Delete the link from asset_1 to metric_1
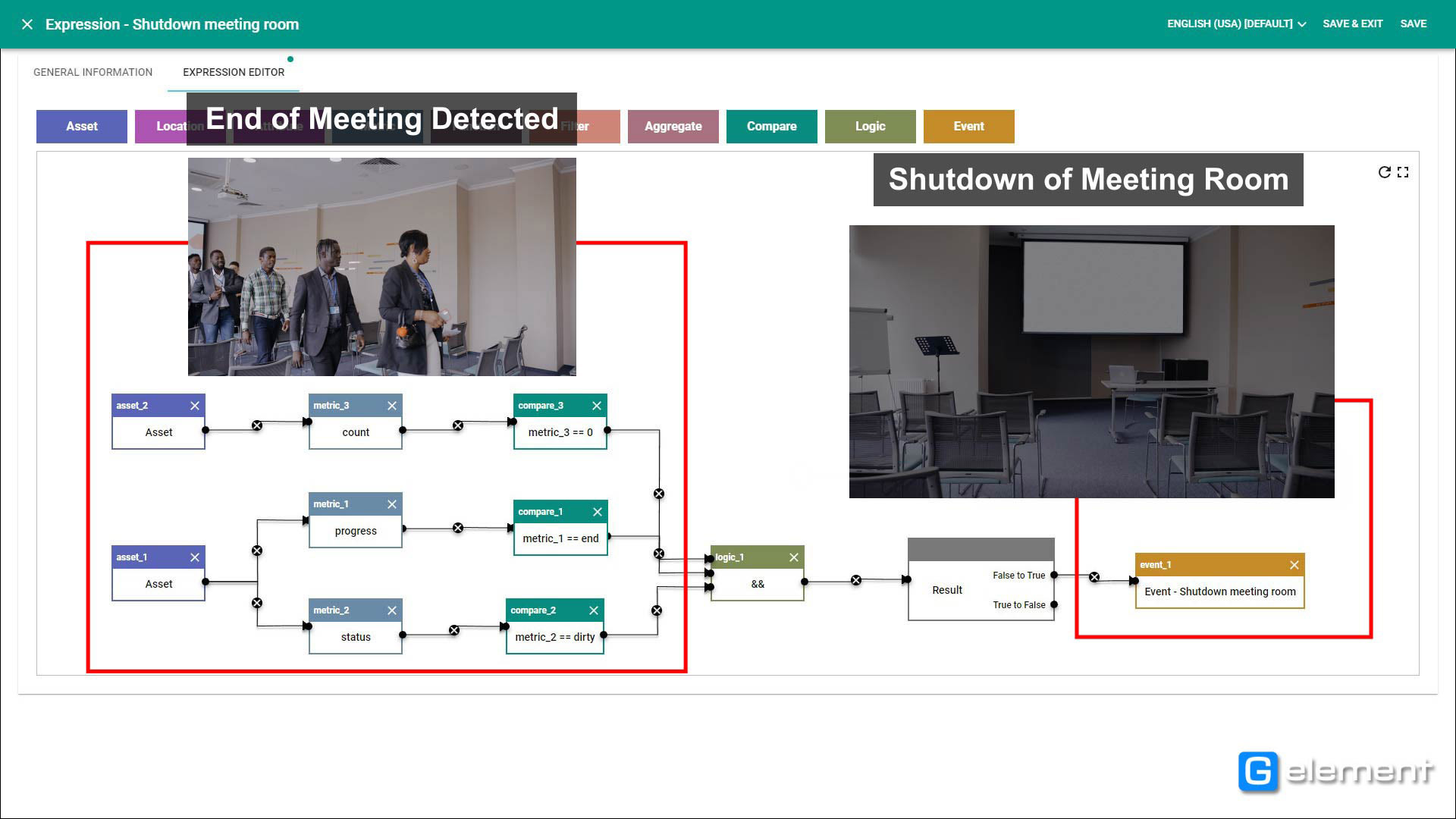Image resolution: width=1456 pixels, height=819 pixels. [x=257, y=551]
